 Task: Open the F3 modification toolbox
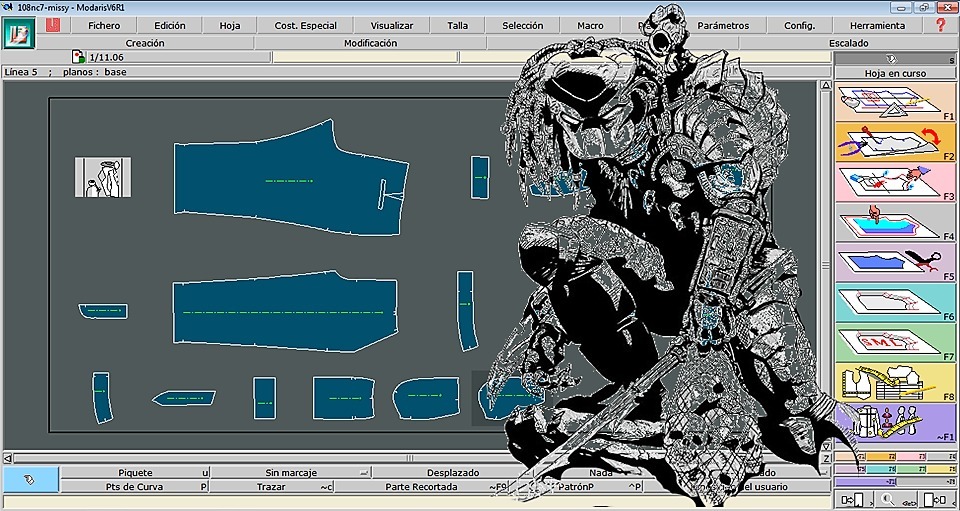[x=895, y=182]
